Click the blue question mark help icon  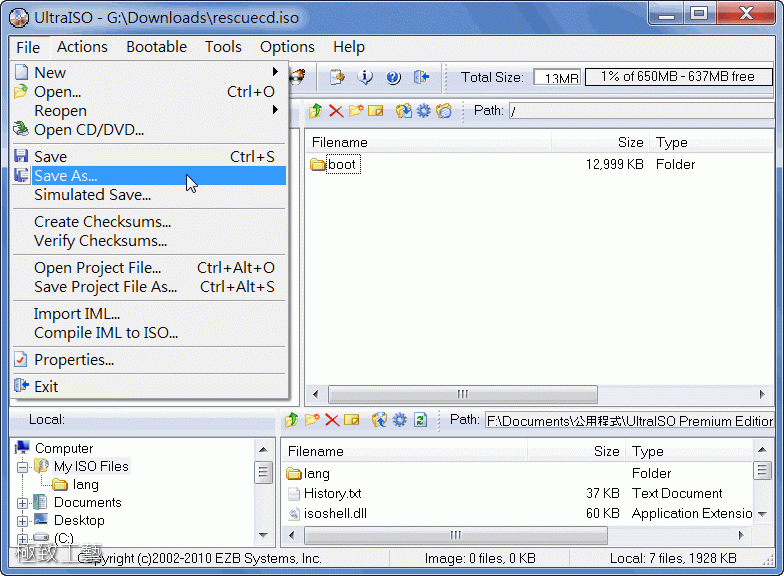[x=394, y=77]
